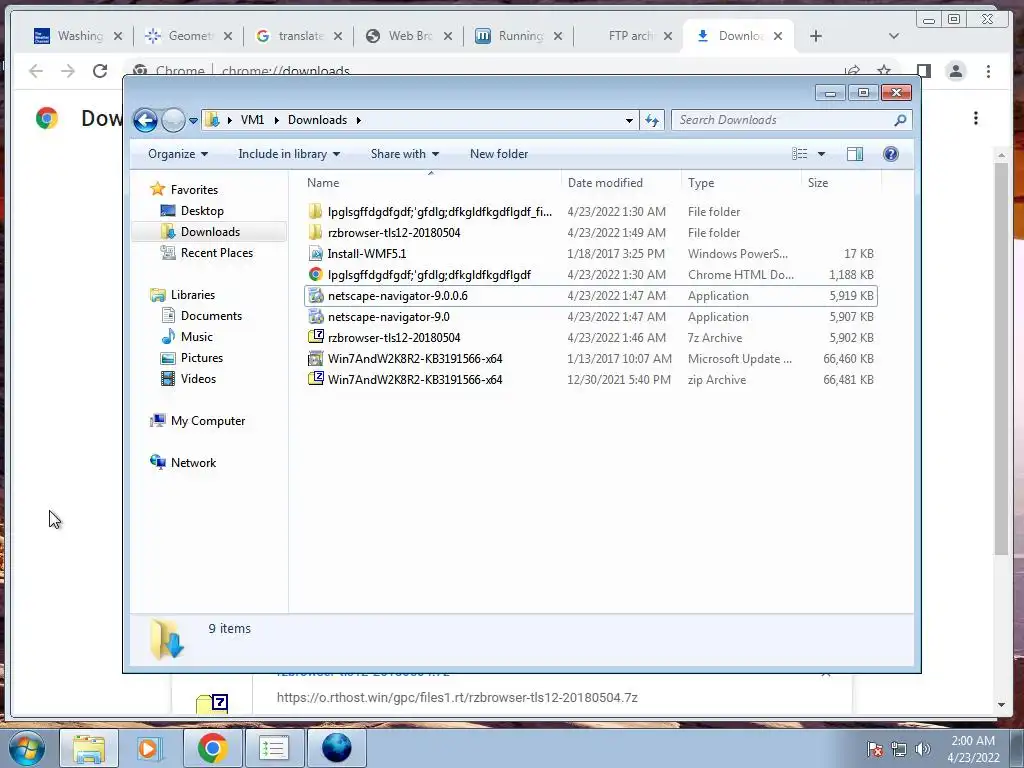Click the 1/18/2017 3:25 PM date cell
This screenshot has width=1024, height=768.
[x=616, y=254]
